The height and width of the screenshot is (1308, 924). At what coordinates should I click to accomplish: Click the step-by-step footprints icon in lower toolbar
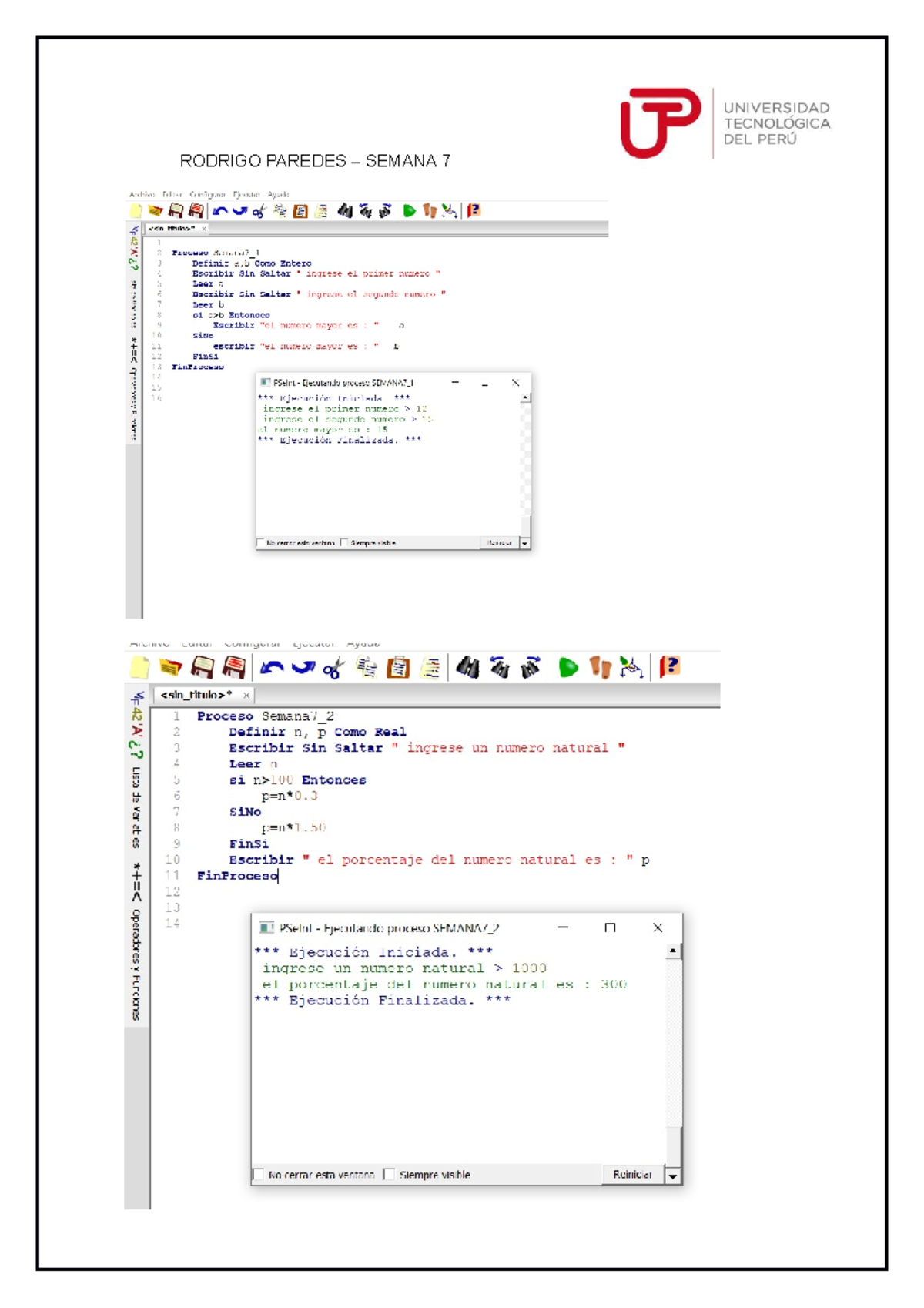click(x=600, y=668)
